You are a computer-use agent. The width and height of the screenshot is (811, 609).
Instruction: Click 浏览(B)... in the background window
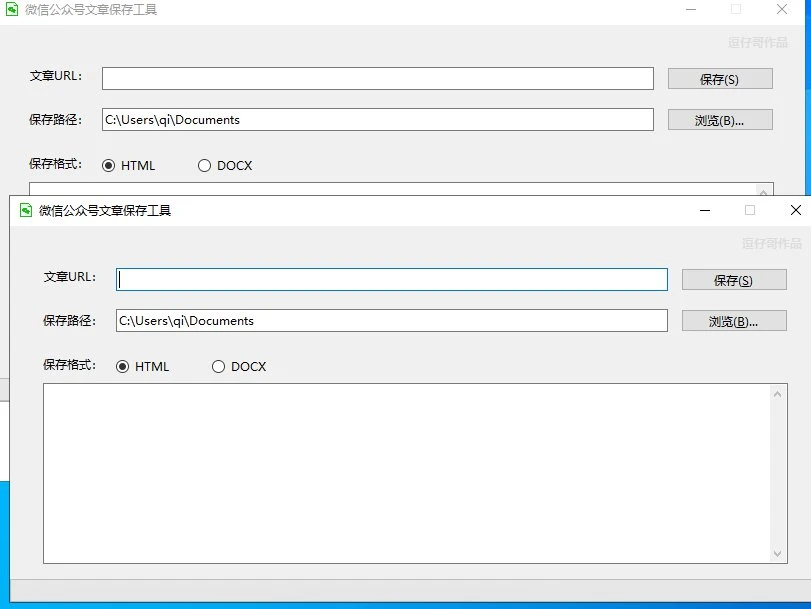pos(720,120)
